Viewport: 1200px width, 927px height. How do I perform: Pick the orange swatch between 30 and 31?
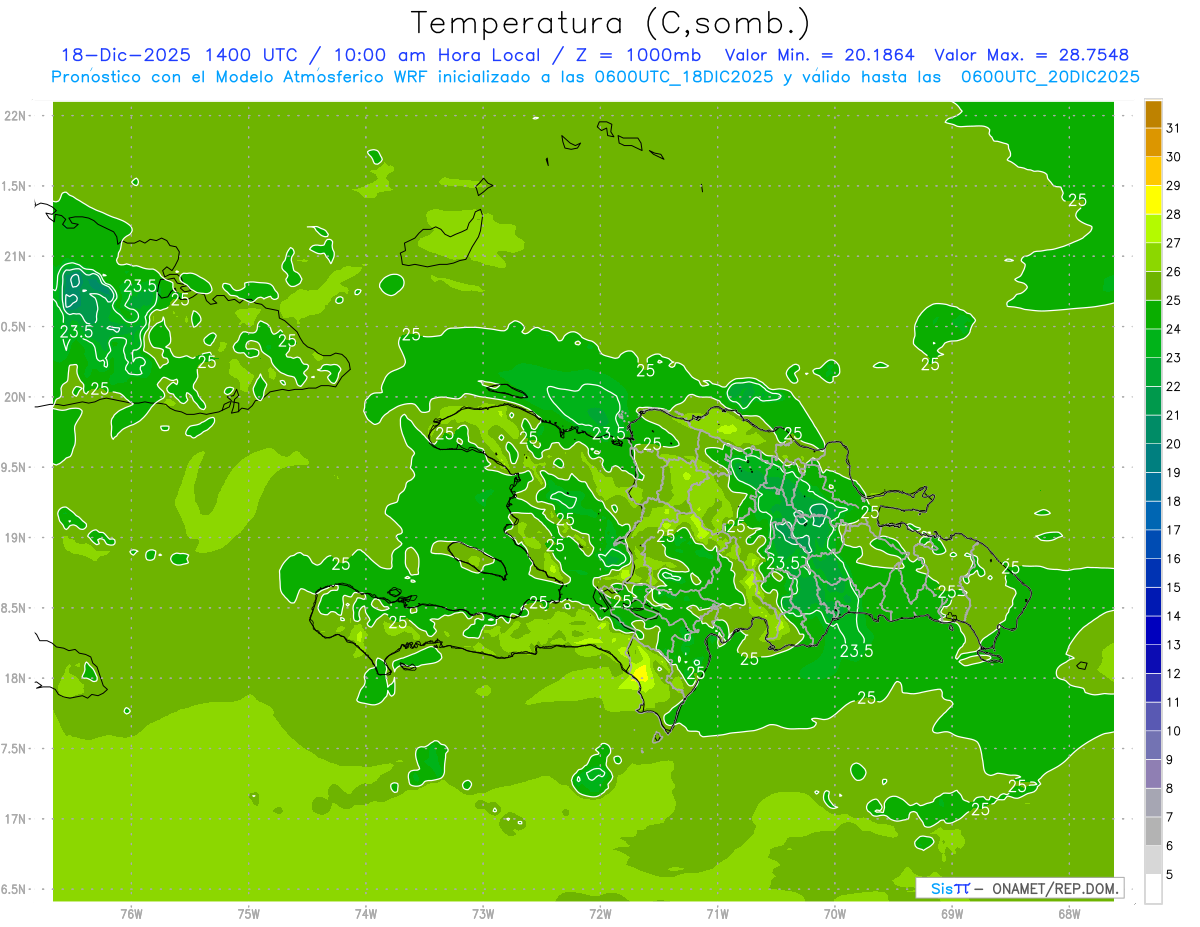(x=1153, y=142)
